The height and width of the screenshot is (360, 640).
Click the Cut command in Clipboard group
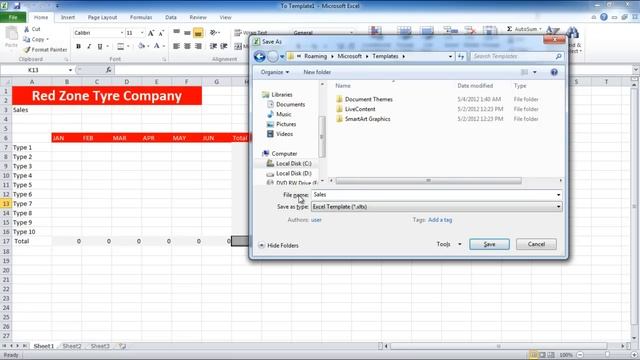(x=32, y=29)
